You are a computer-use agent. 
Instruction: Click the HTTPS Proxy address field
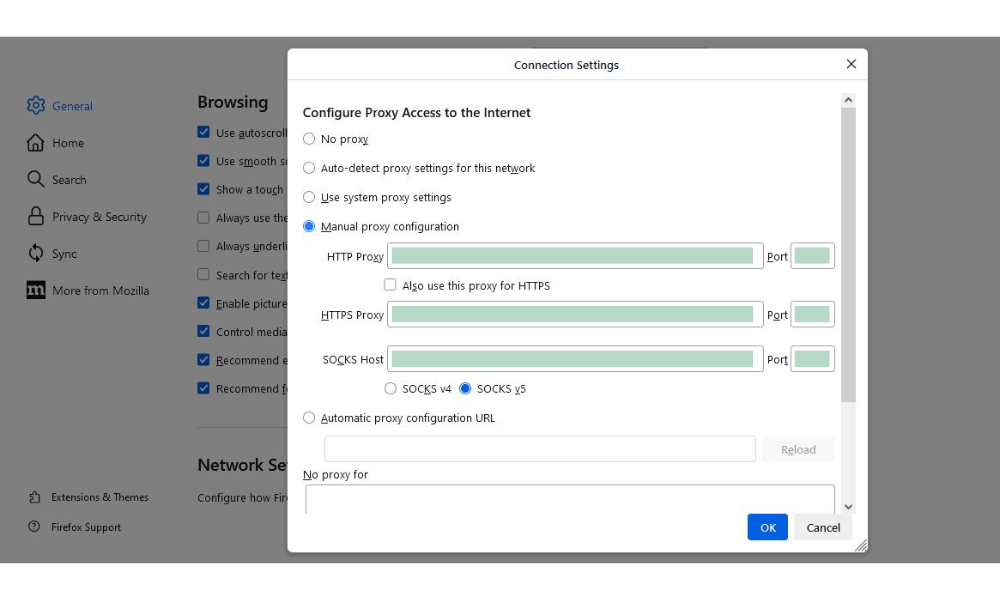(575, 314)
